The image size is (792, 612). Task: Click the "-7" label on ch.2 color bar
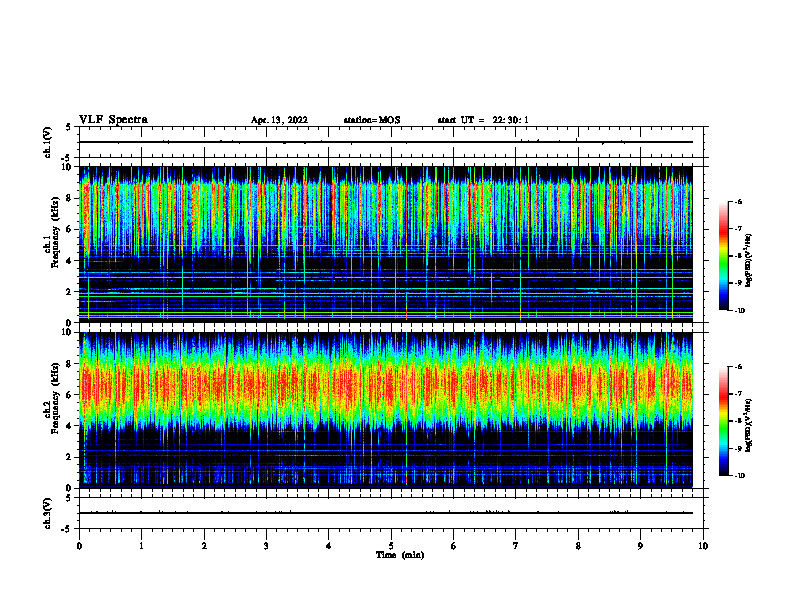click(x=738, y=394)
